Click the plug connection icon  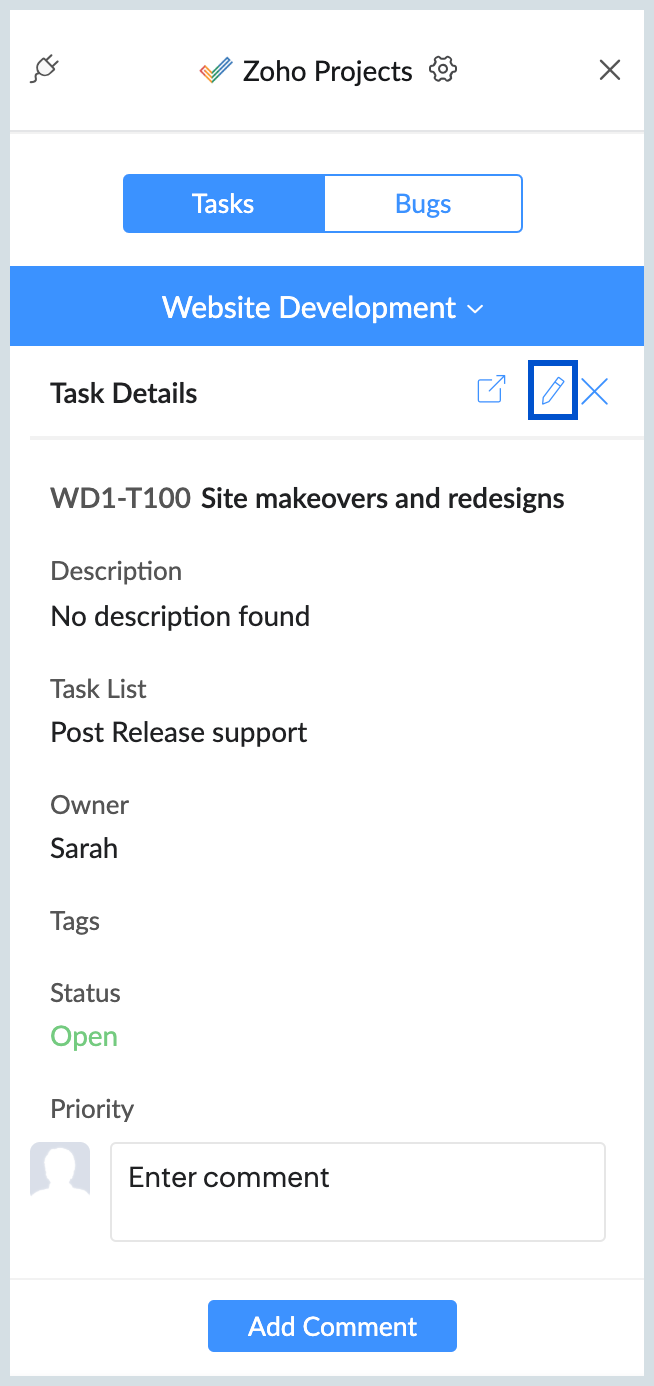[x=45, y=70]
